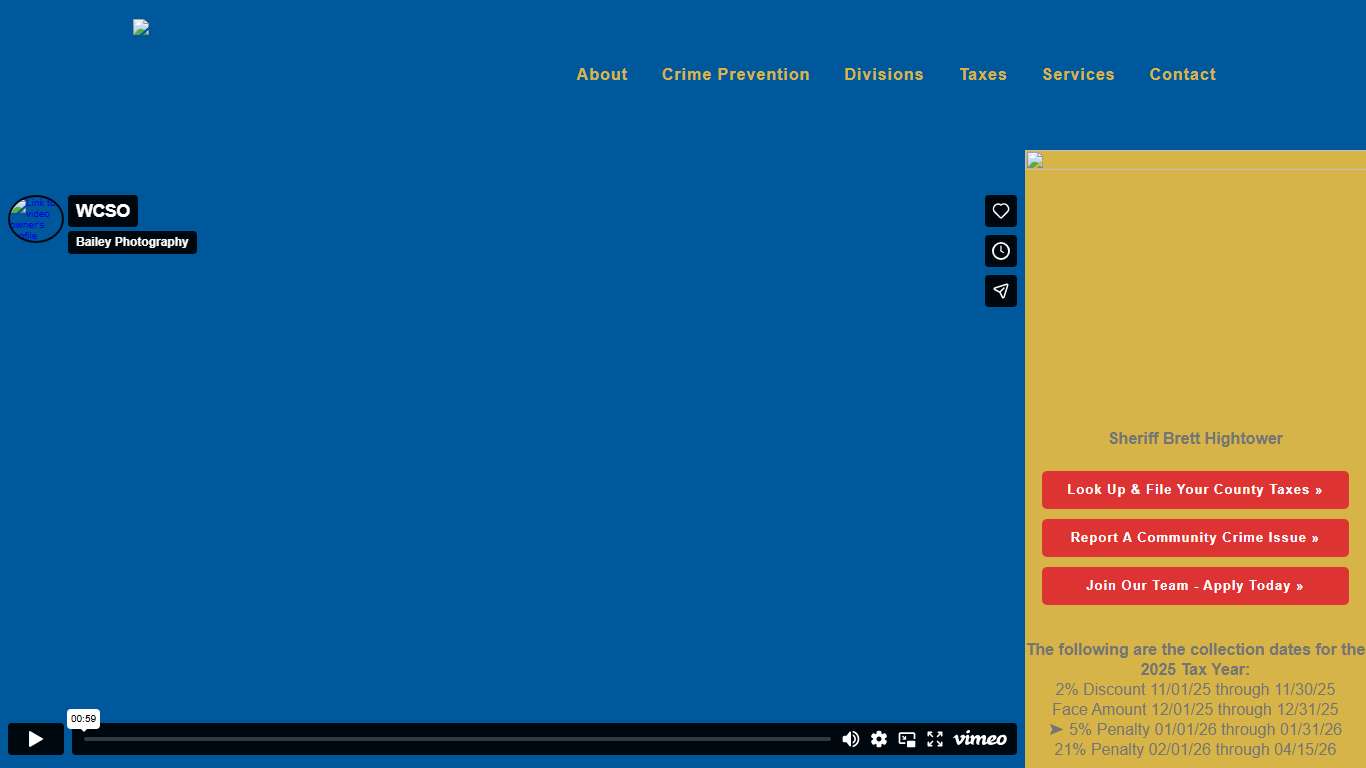Click the video owner's profile avatar
This screenshot has height=768, width=1366.
tap(36, 219)
